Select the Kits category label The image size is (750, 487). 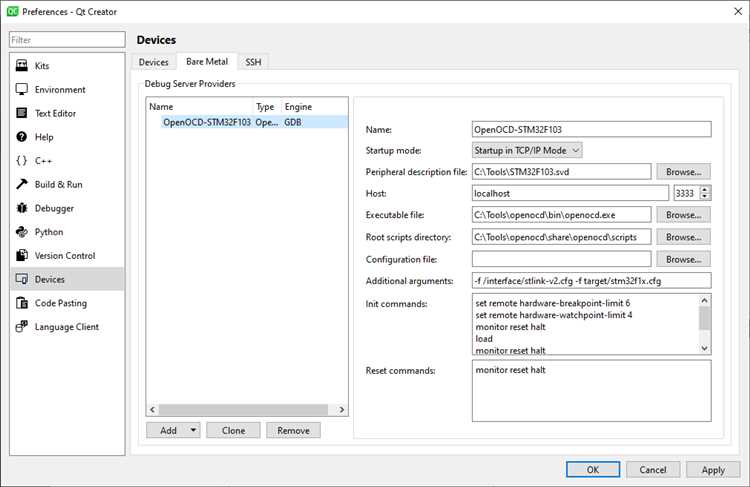point(42,66)
